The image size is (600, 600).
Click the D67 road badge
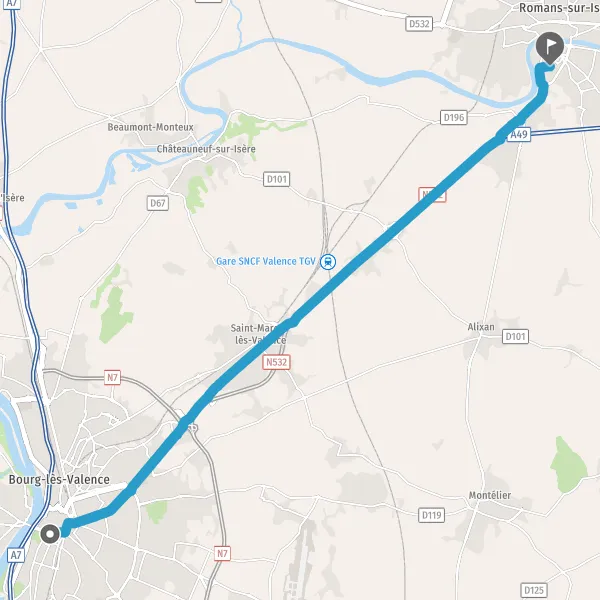(158, 203)
